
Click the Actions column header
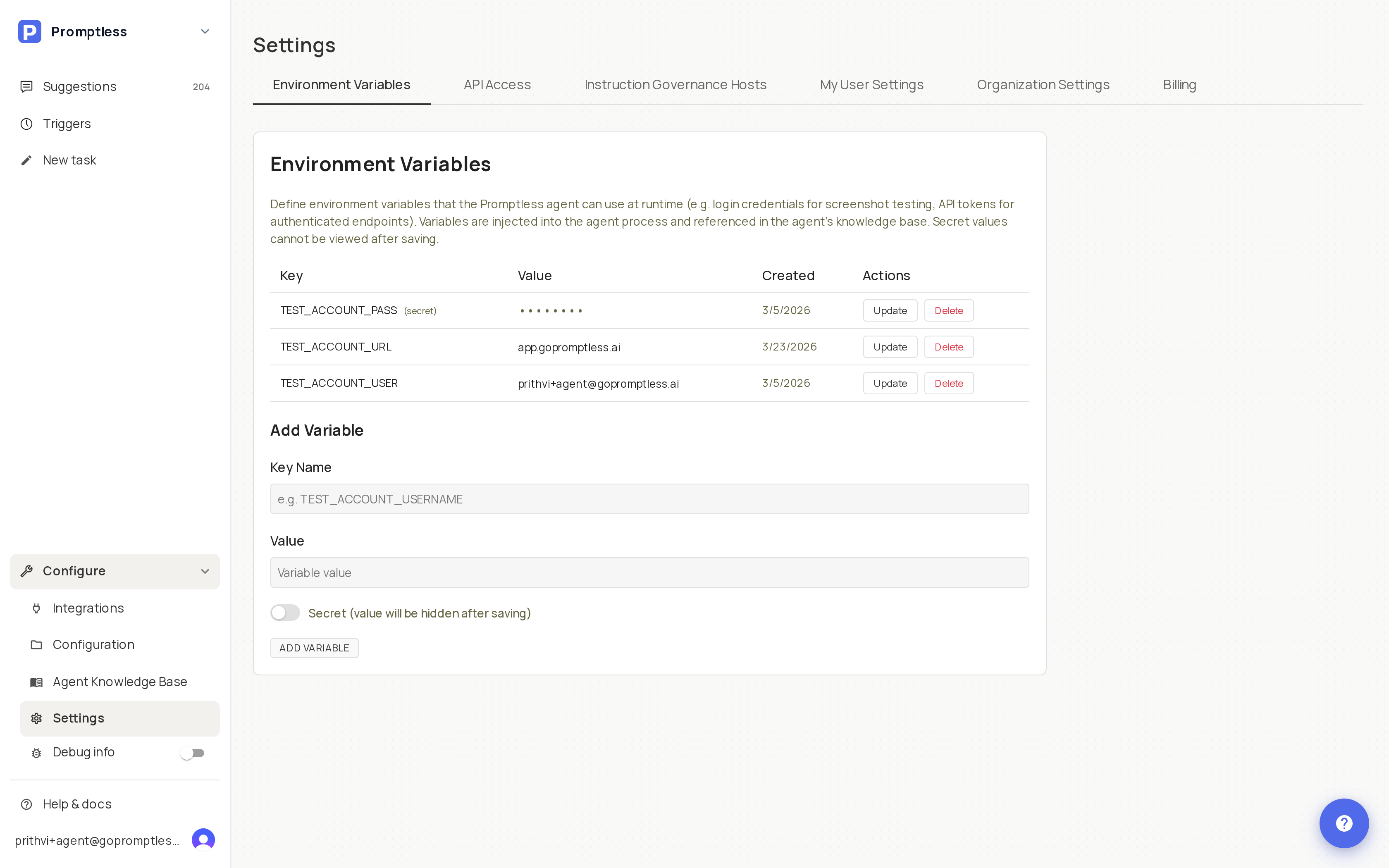coord(886,276)
